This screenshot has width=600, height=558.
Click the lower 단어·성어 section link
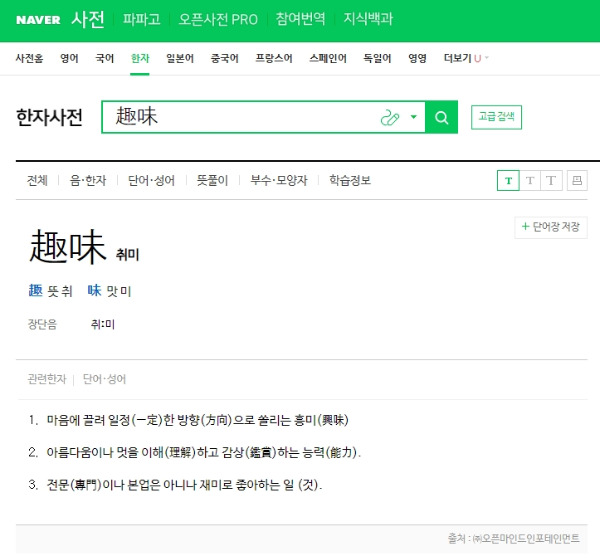pyautogui.click(x=104, y=379)
